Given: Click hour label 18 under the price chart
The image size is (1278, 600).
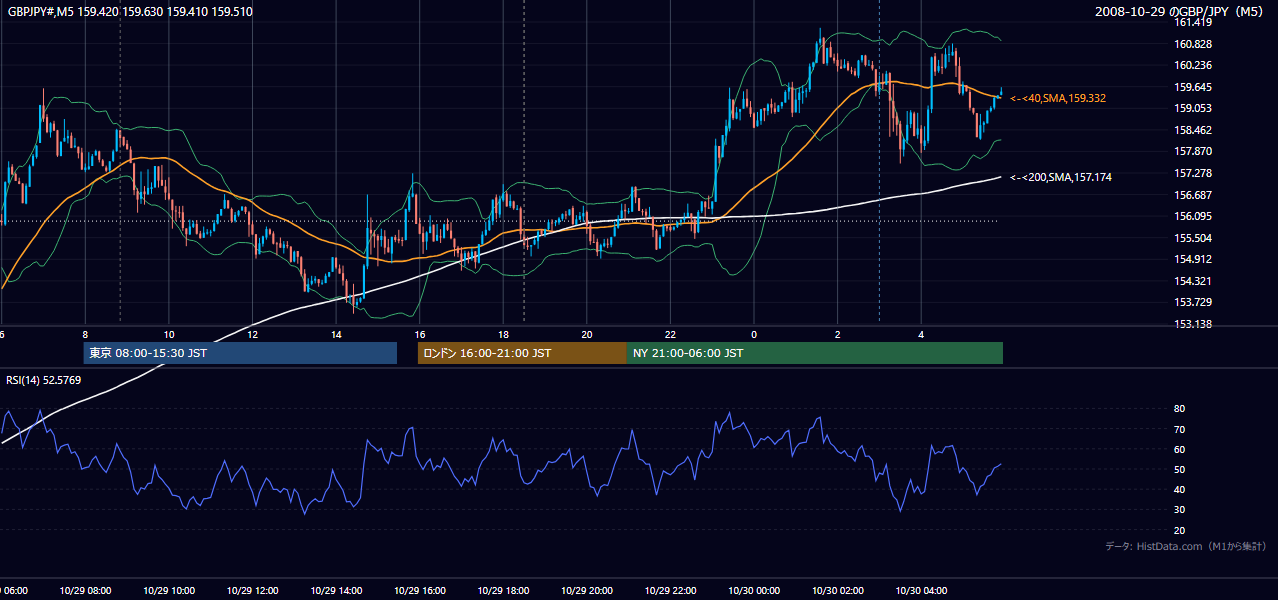Looking at the screenshot, I should [x=503, y=334].
